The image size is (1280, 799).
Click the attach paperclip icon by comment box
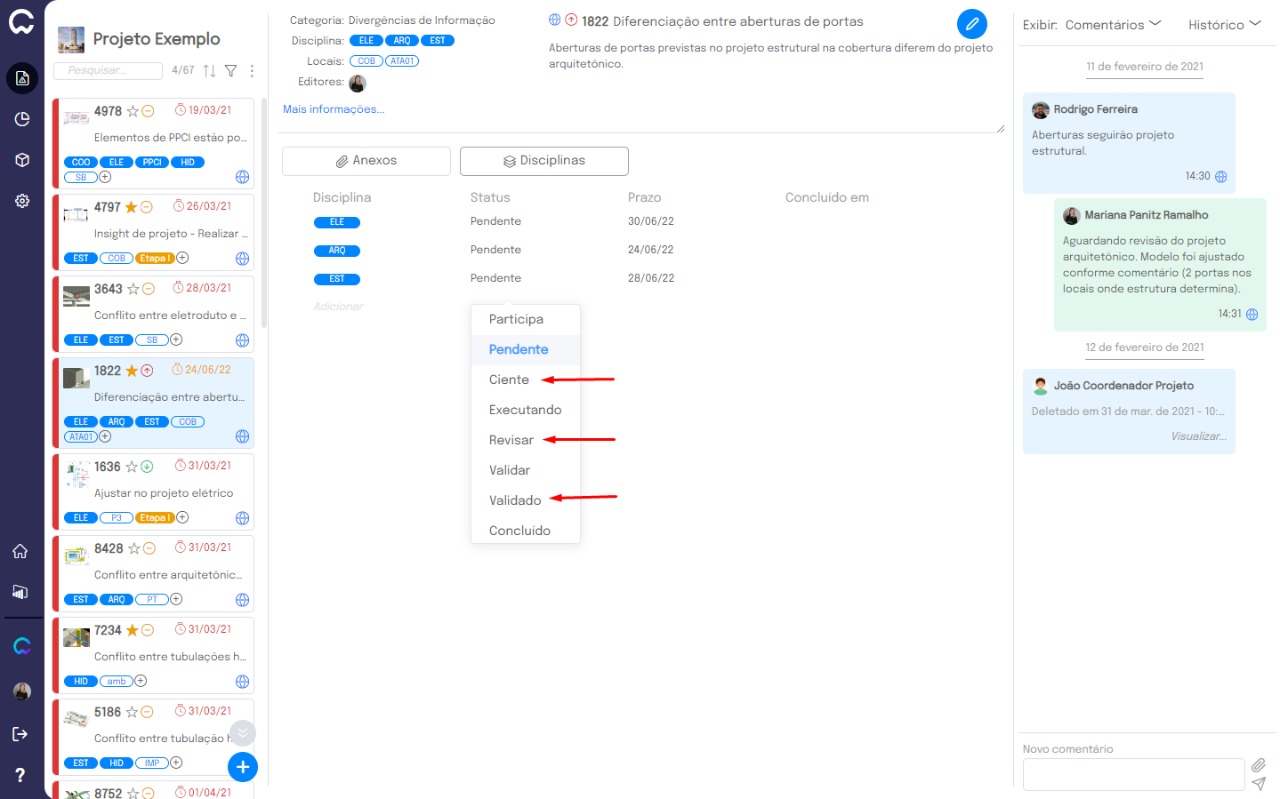tap(1258, 766)
